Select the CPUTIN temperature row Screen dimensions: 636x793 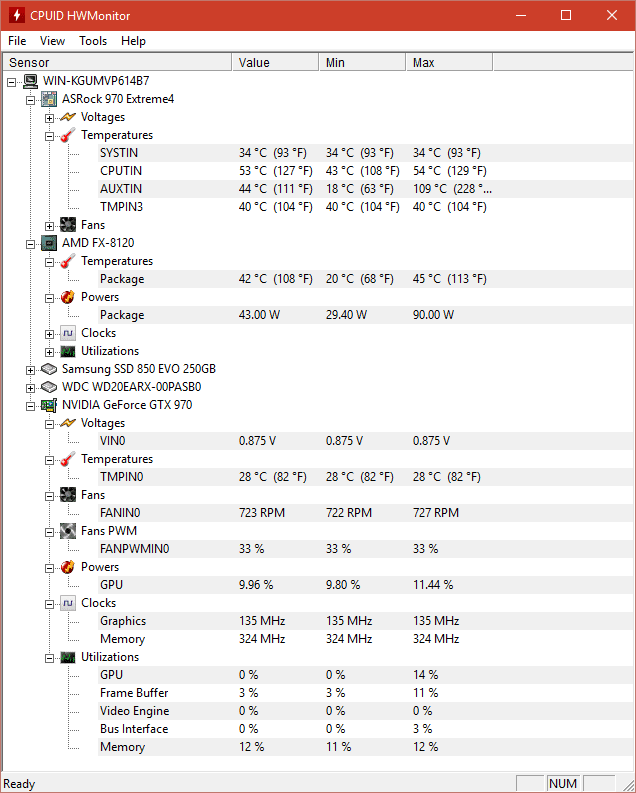[x=120, y=171]
